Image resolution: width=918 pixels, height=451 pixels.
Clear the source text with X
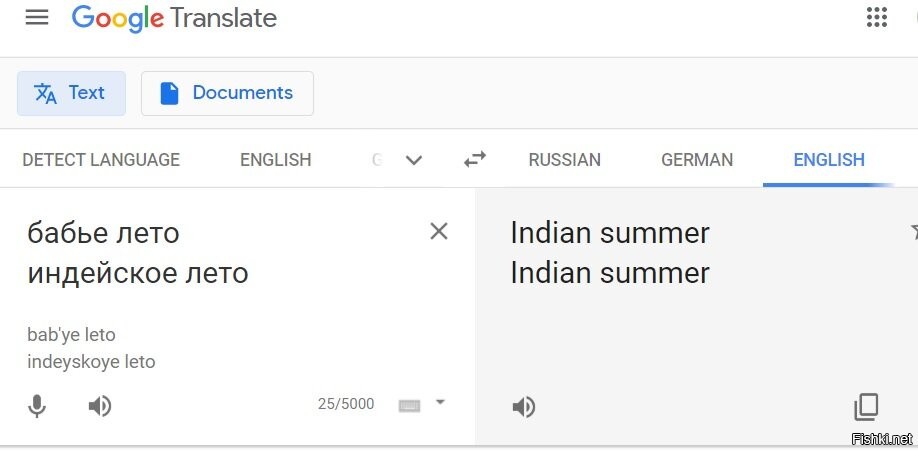pyautogui.click(x=438, y=232)
